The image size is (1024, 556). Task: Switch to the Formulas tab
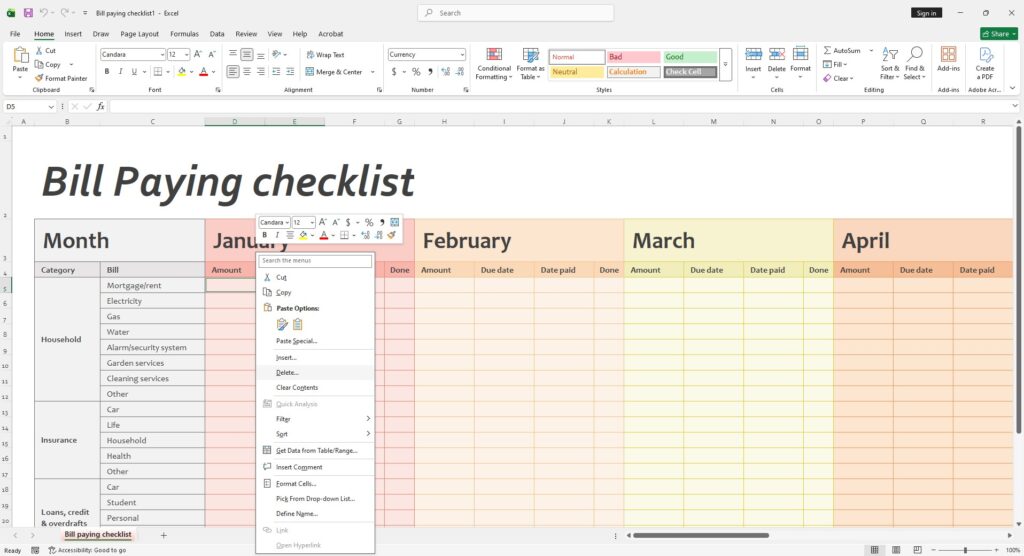coord(184,34)
